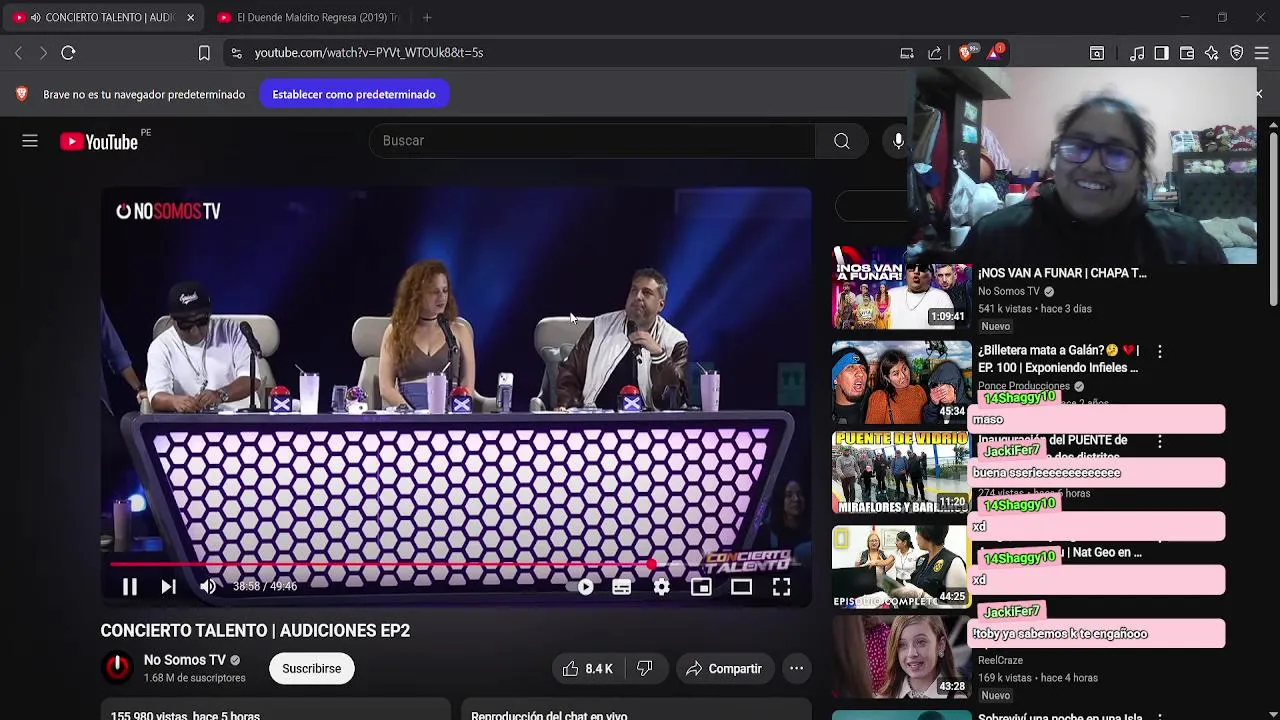Click the address bar URL
The image size is (1280, 720).
369,53
